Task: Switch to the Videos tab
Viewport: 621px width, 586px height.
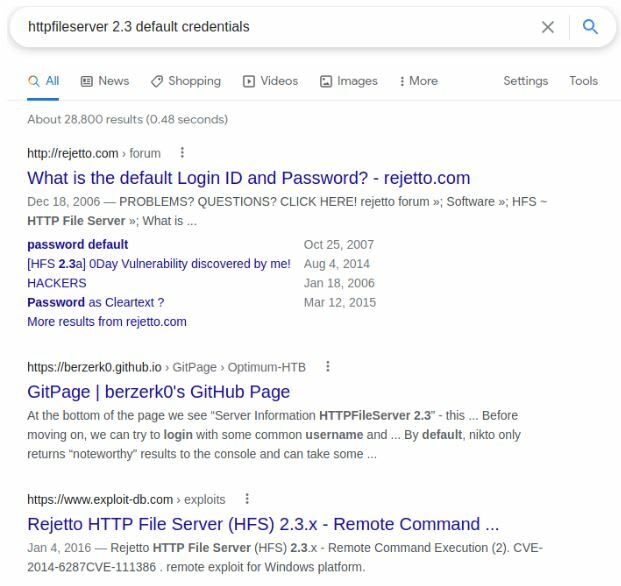Action: 270,81
